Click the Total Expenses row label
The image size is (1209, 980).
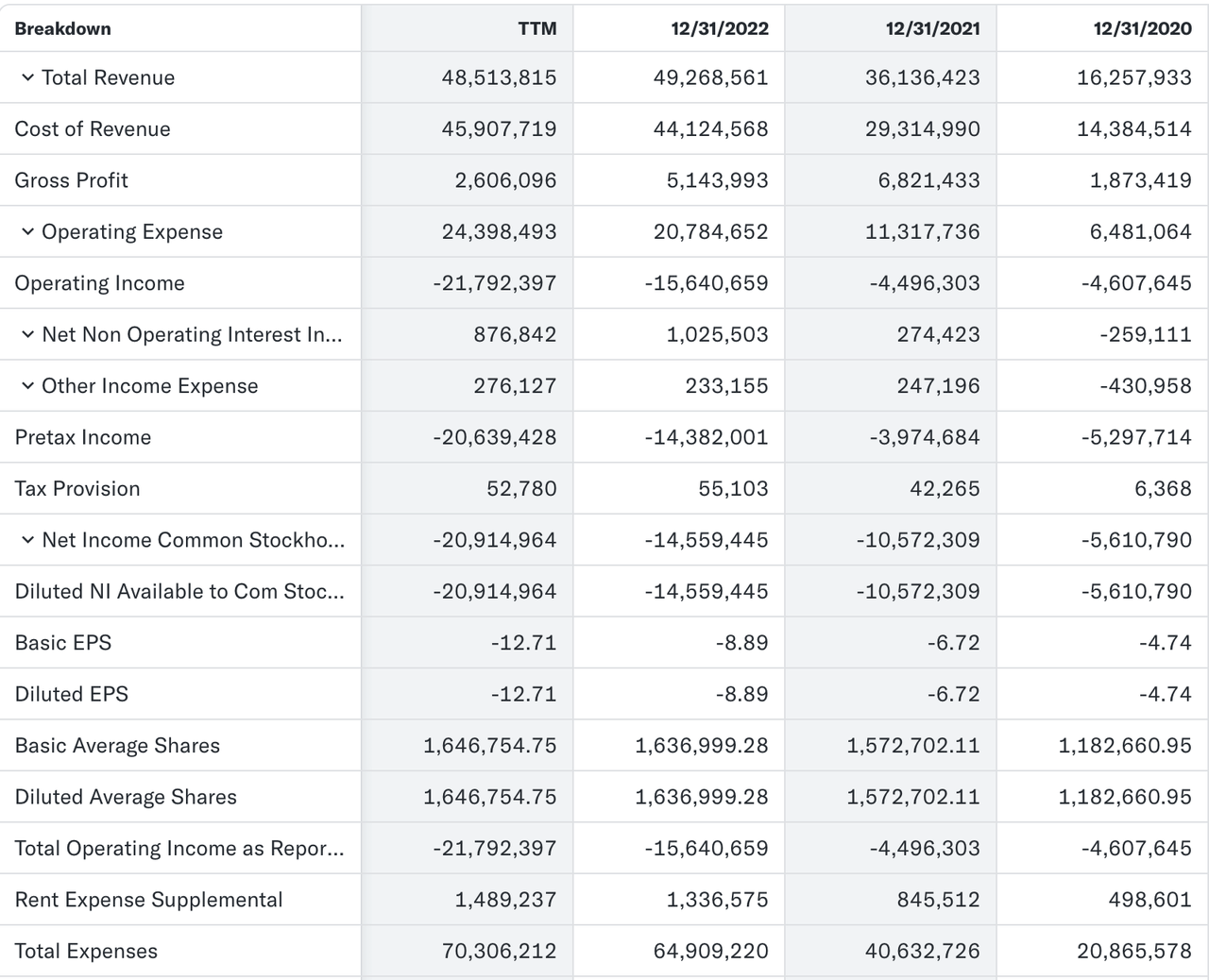86,951
